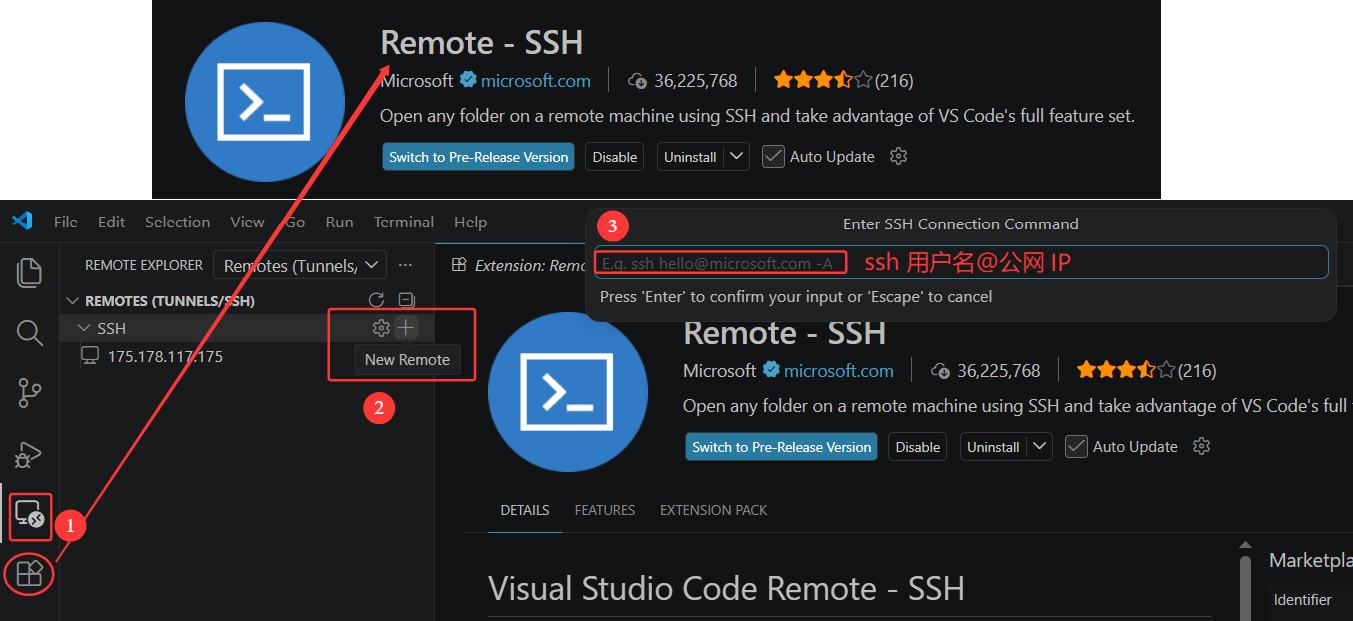Open the Extensions view in activity bar
Image resolution: width=1353 pixels, height=621 pixels.
coord(30,574)
